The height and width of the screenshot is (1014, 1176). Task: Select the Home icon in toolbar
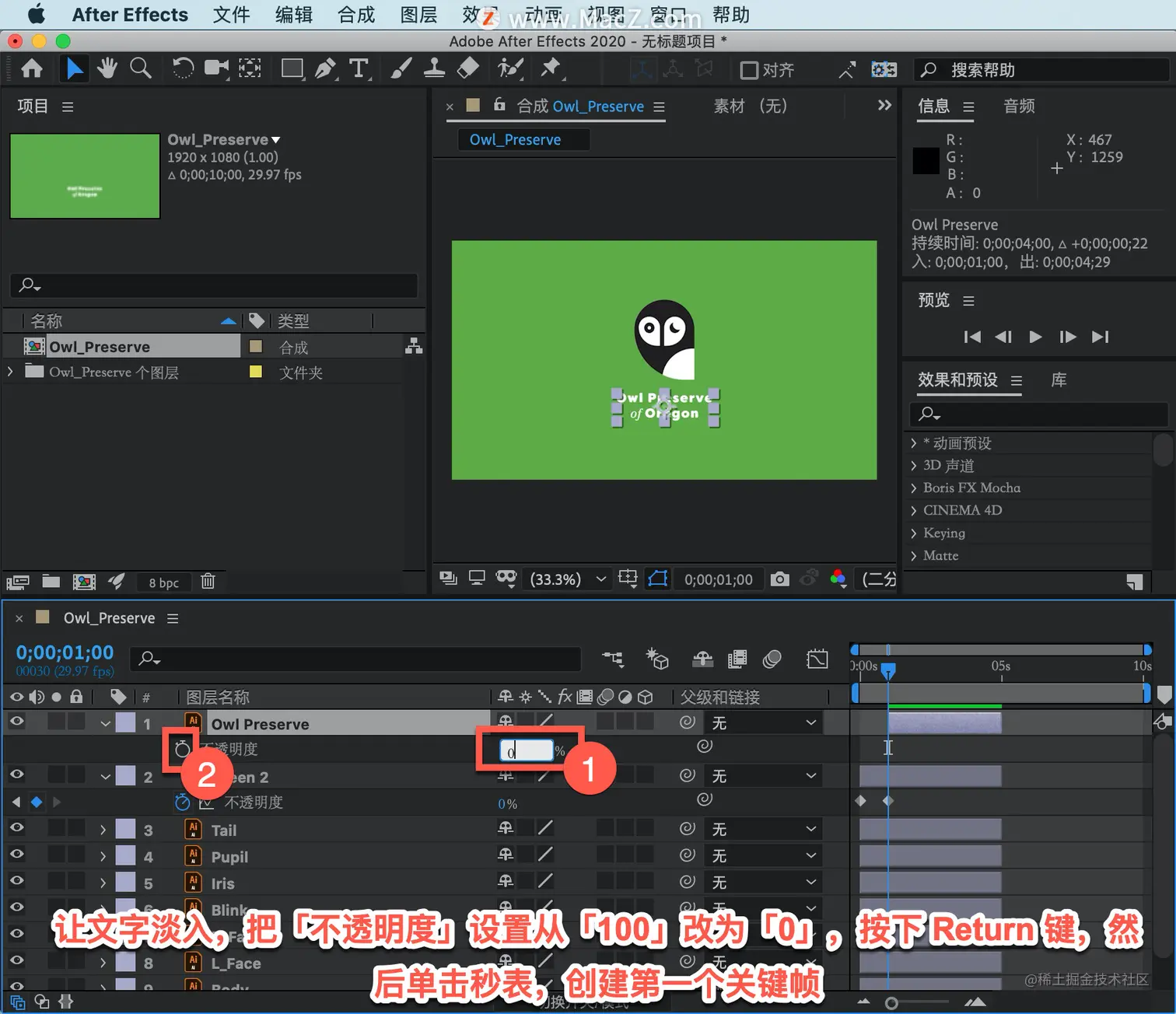[x=32, y=69]
